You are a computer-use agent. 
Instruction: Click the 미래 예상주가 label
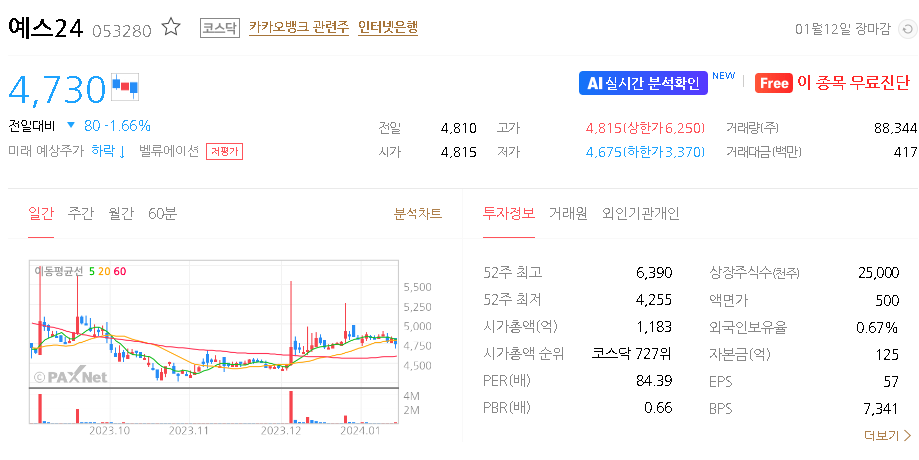point(46,151)
